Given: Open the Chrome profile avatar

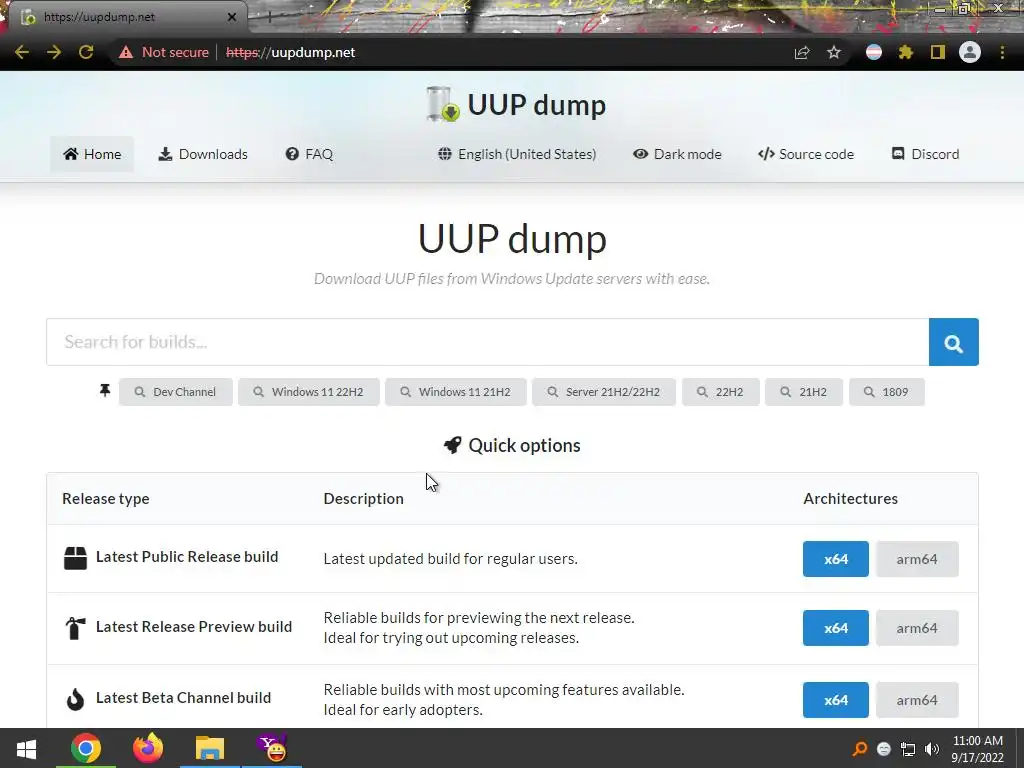Looking at the screenshot, I should coord(970,52).
